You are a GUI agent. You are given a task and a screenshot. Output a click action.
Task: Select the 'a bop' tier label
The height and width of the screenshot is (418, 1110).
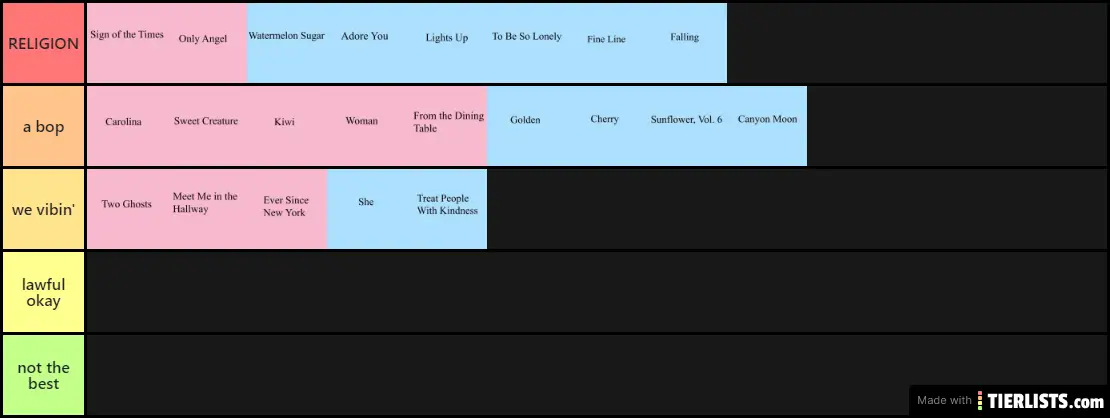[x=43, y=126]
